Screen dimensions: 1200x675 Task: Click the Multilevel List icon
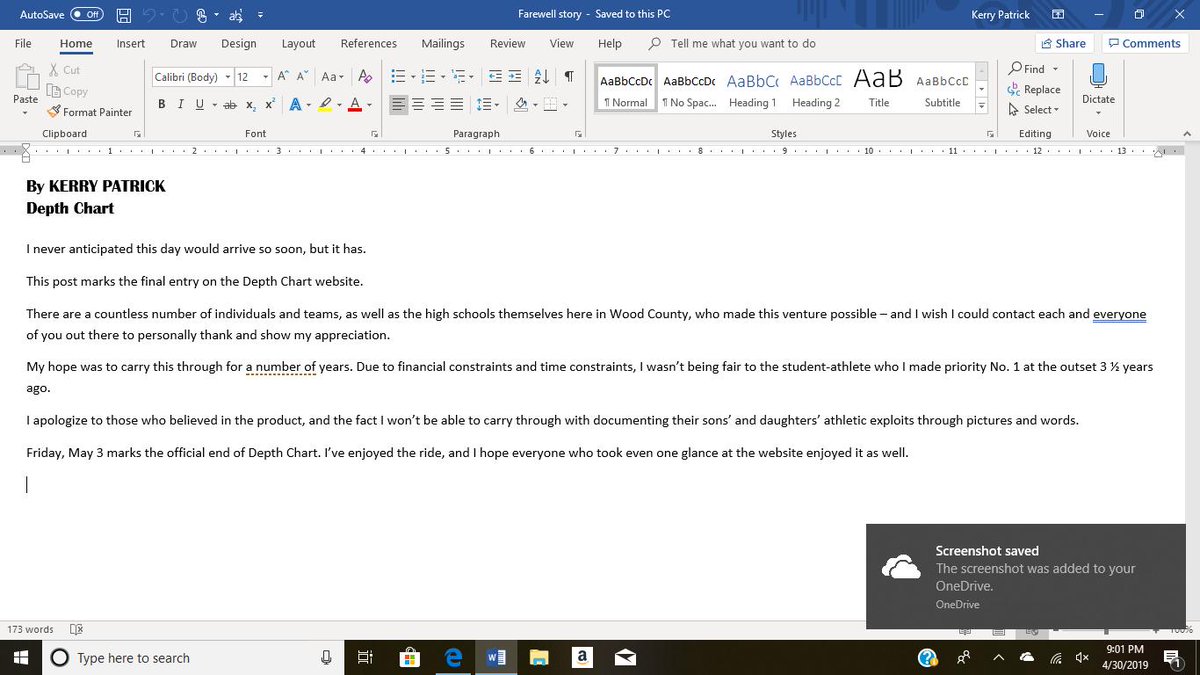point(459,77)
